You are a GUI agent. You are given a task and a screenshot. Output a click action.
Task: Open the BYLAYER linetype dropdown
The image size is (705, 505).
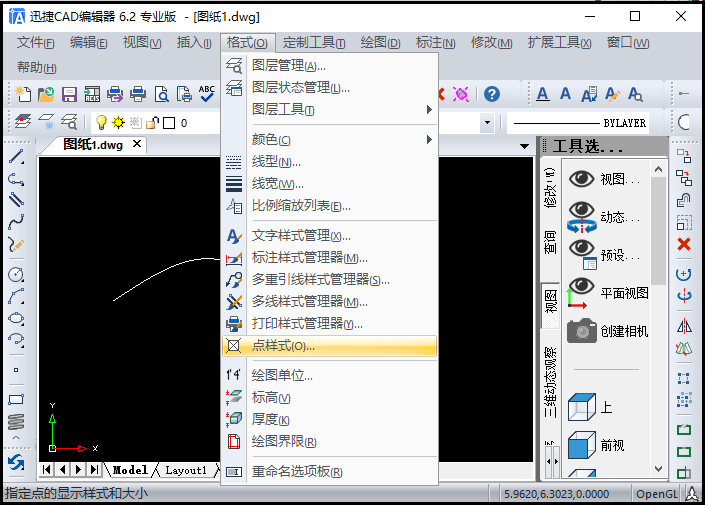[x=580, y=123]
